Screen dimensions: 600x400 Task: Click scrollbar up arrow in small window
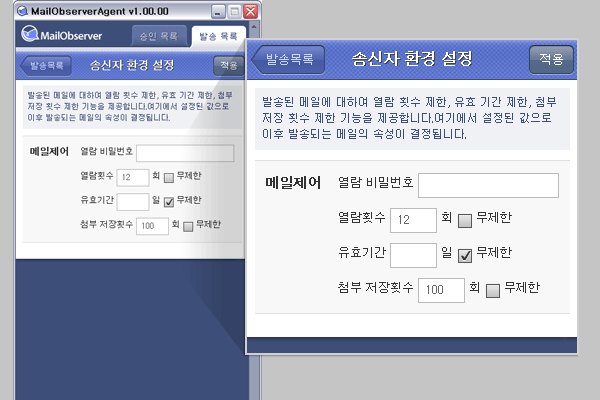click(x=253, y=27)
